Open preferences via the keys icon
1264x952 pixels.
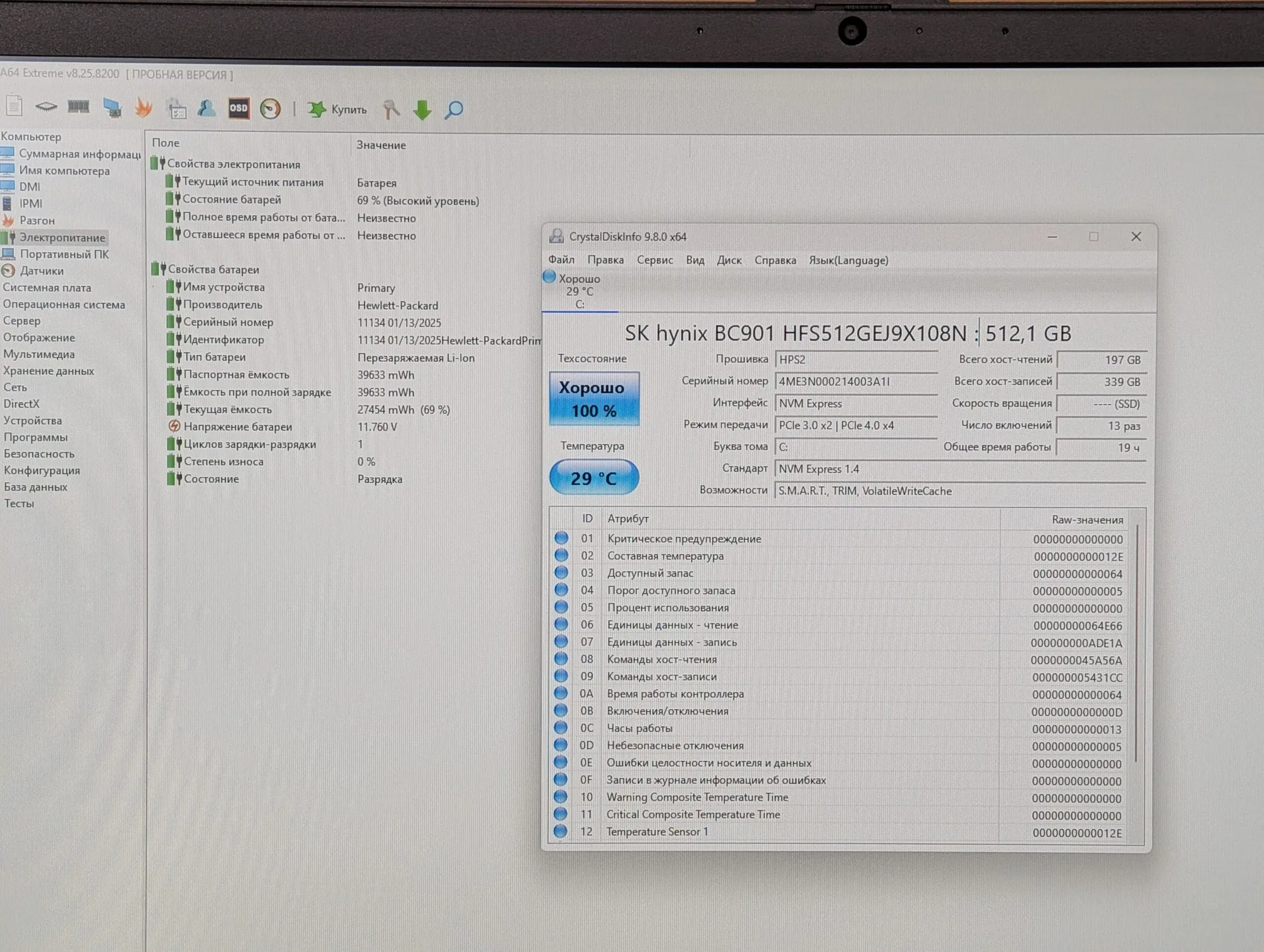[391, 110]
